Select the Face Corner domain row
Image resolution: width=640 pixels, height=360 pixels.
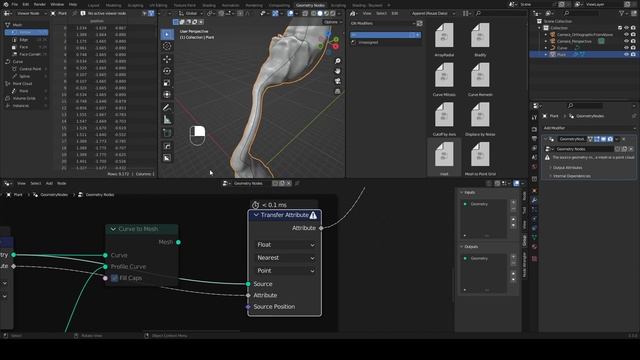click(27, 54)
